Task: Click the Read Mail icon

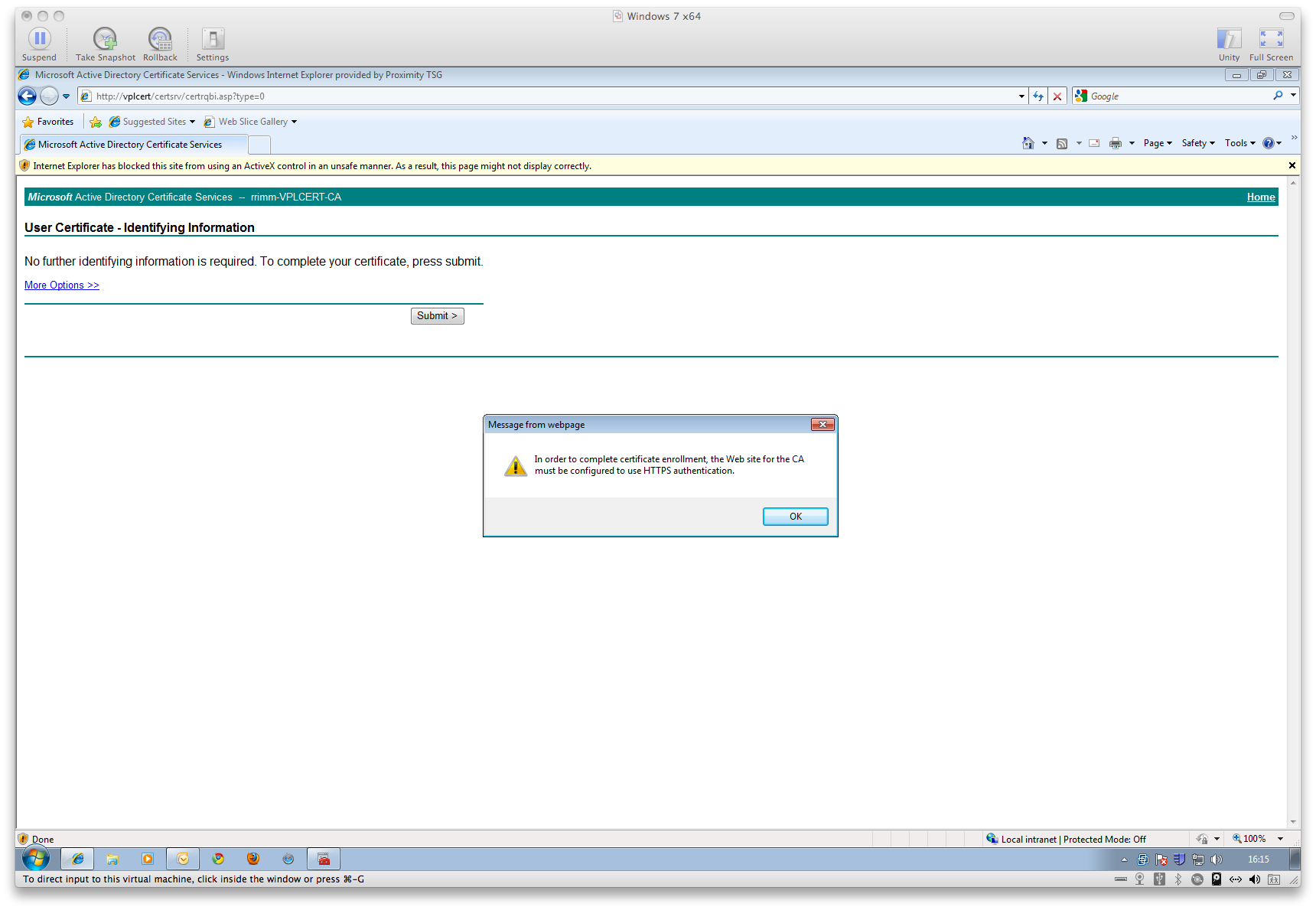Action: 1094,143
